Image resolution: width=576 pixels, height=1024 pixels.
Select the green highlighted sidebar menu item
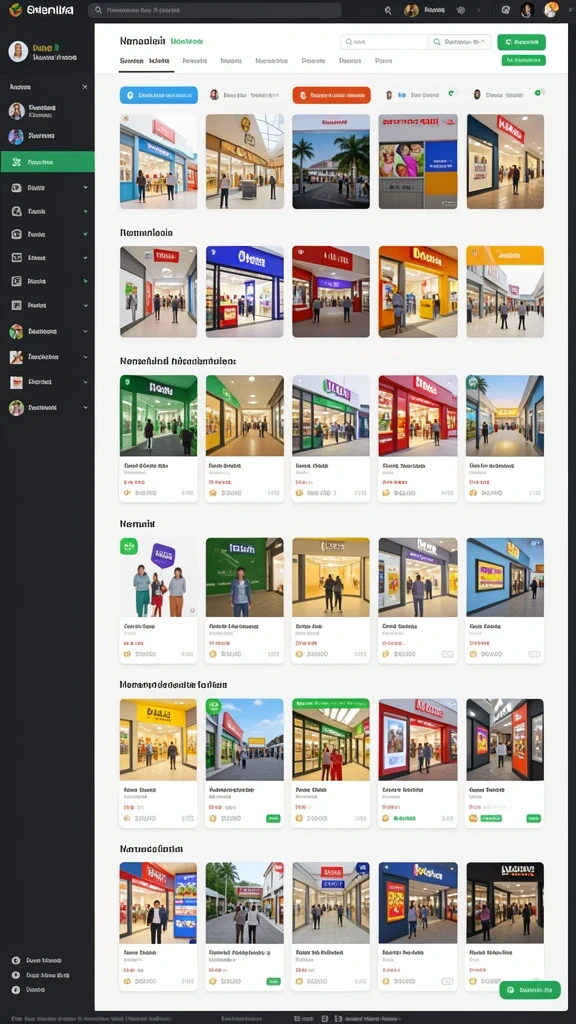[47, 162]
